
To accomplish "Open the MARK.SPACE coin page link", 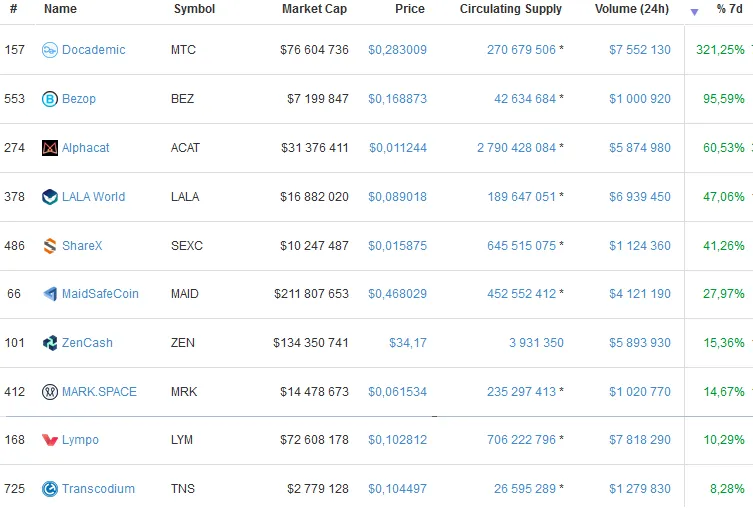I will pyautogui.click(x=99, y=392).
